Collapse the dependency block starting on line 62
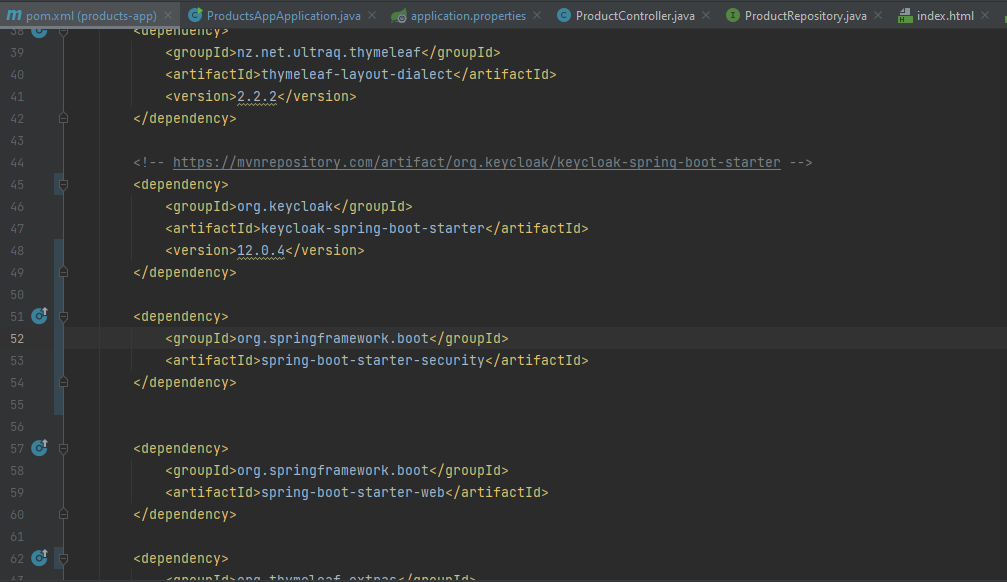 (64, 559)
